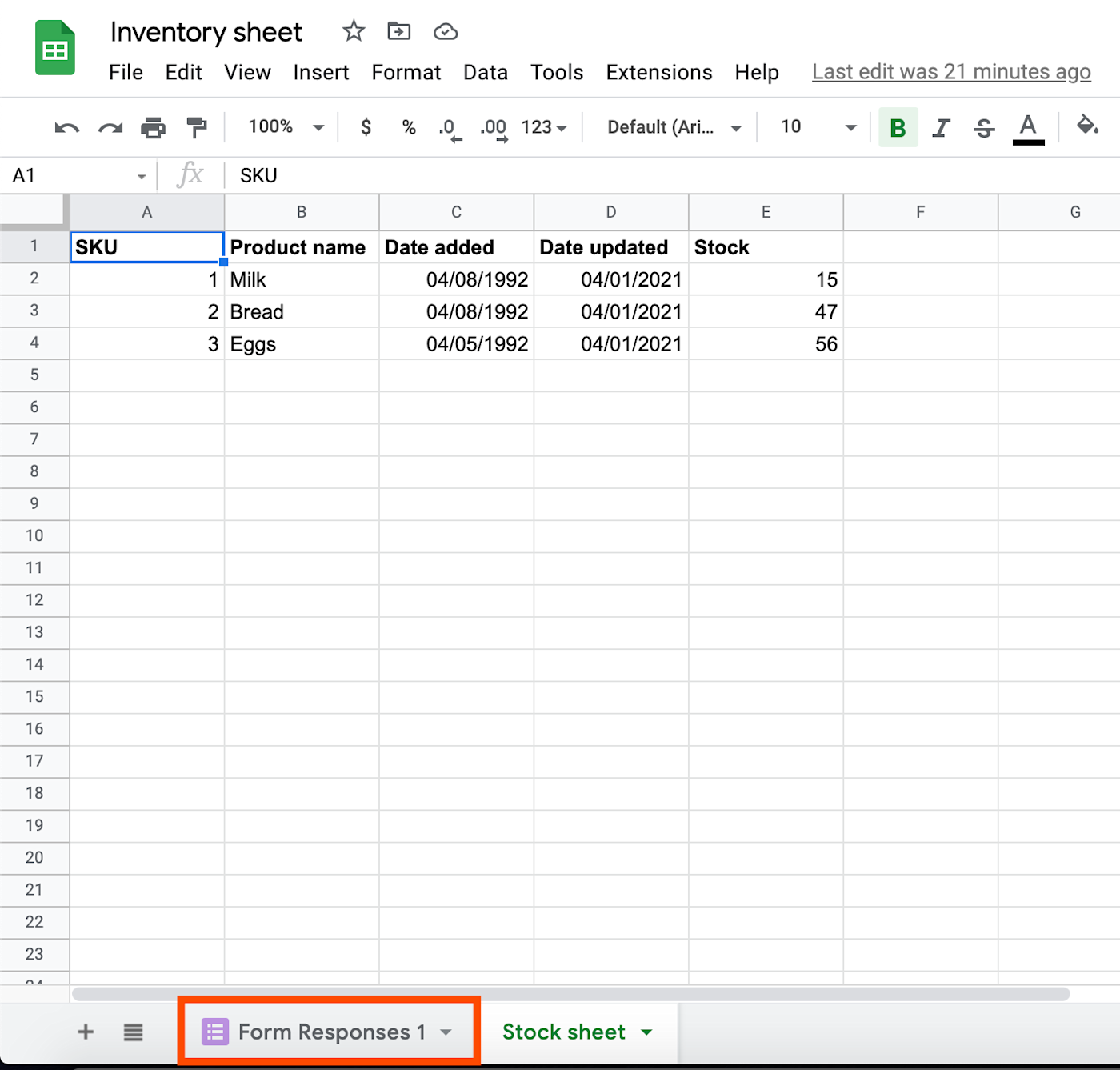Select column C header

[457, 212]
